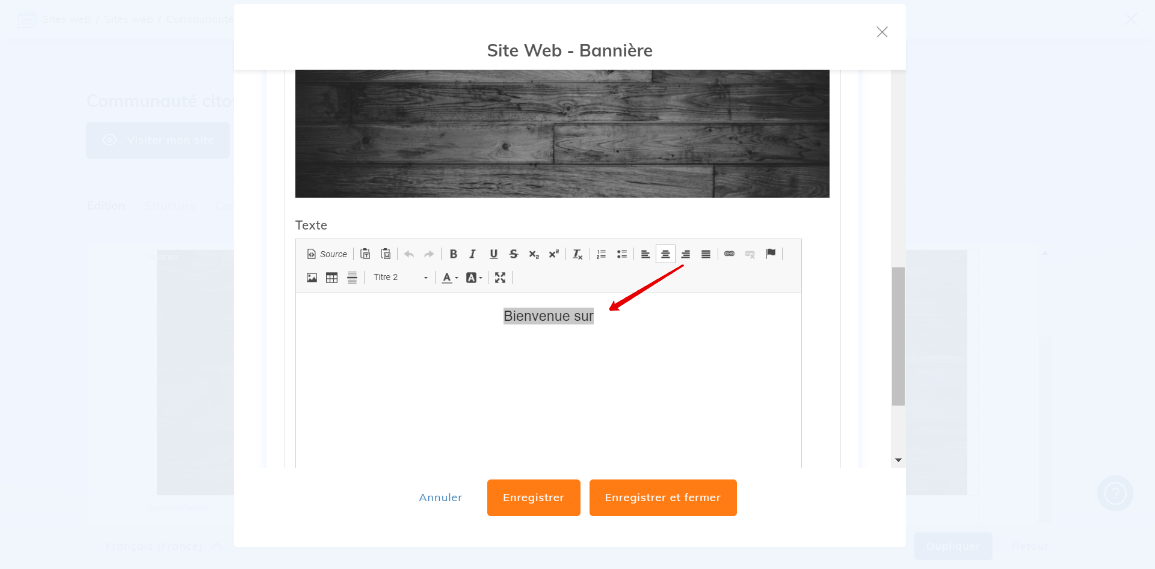Insert a table in the text
Viewport: 1155px width, 569px height.
pyautogui.click(x=332, y=278)
